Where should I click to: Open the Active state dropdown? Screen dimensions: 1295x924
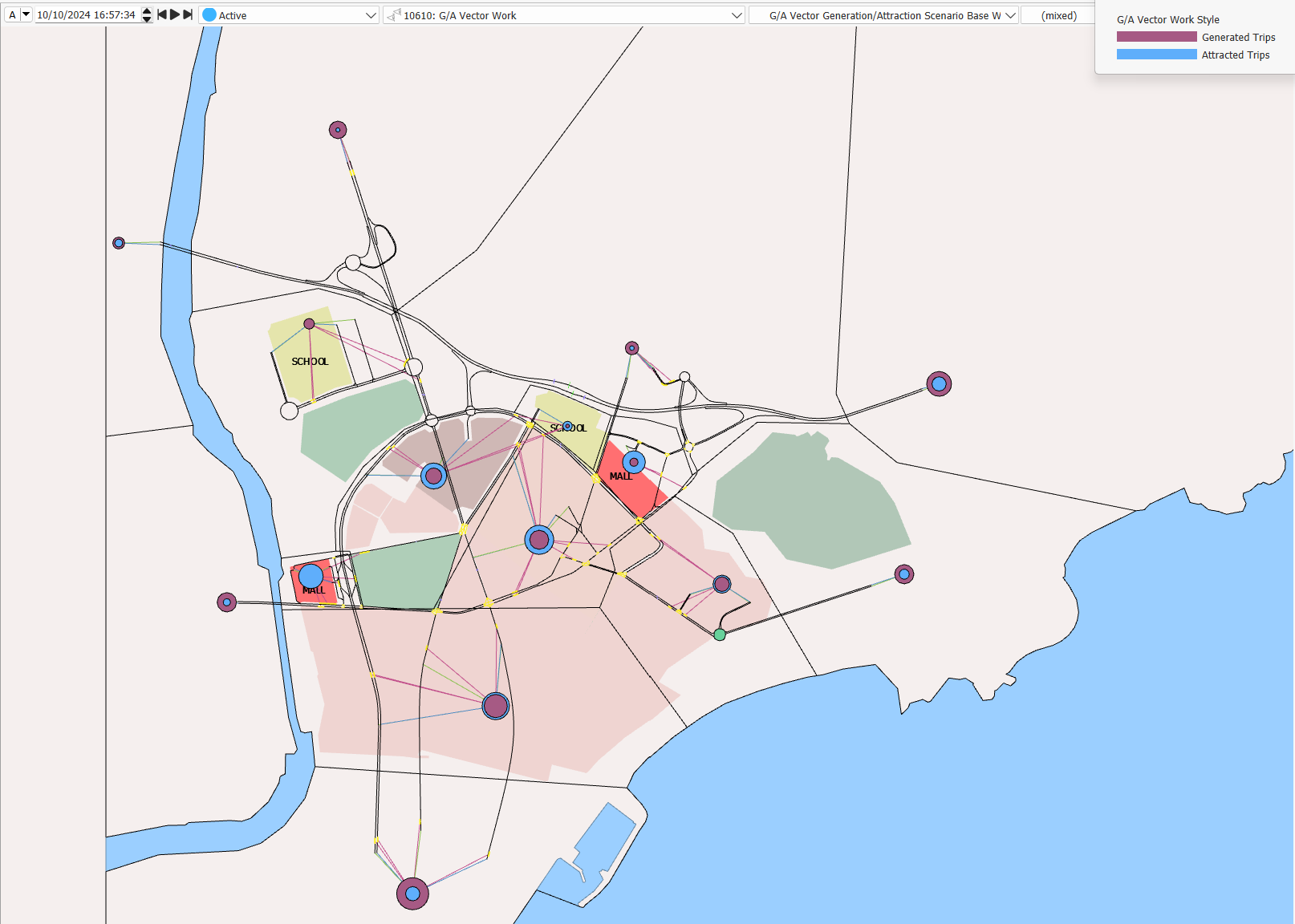click(x=369, y=14)
